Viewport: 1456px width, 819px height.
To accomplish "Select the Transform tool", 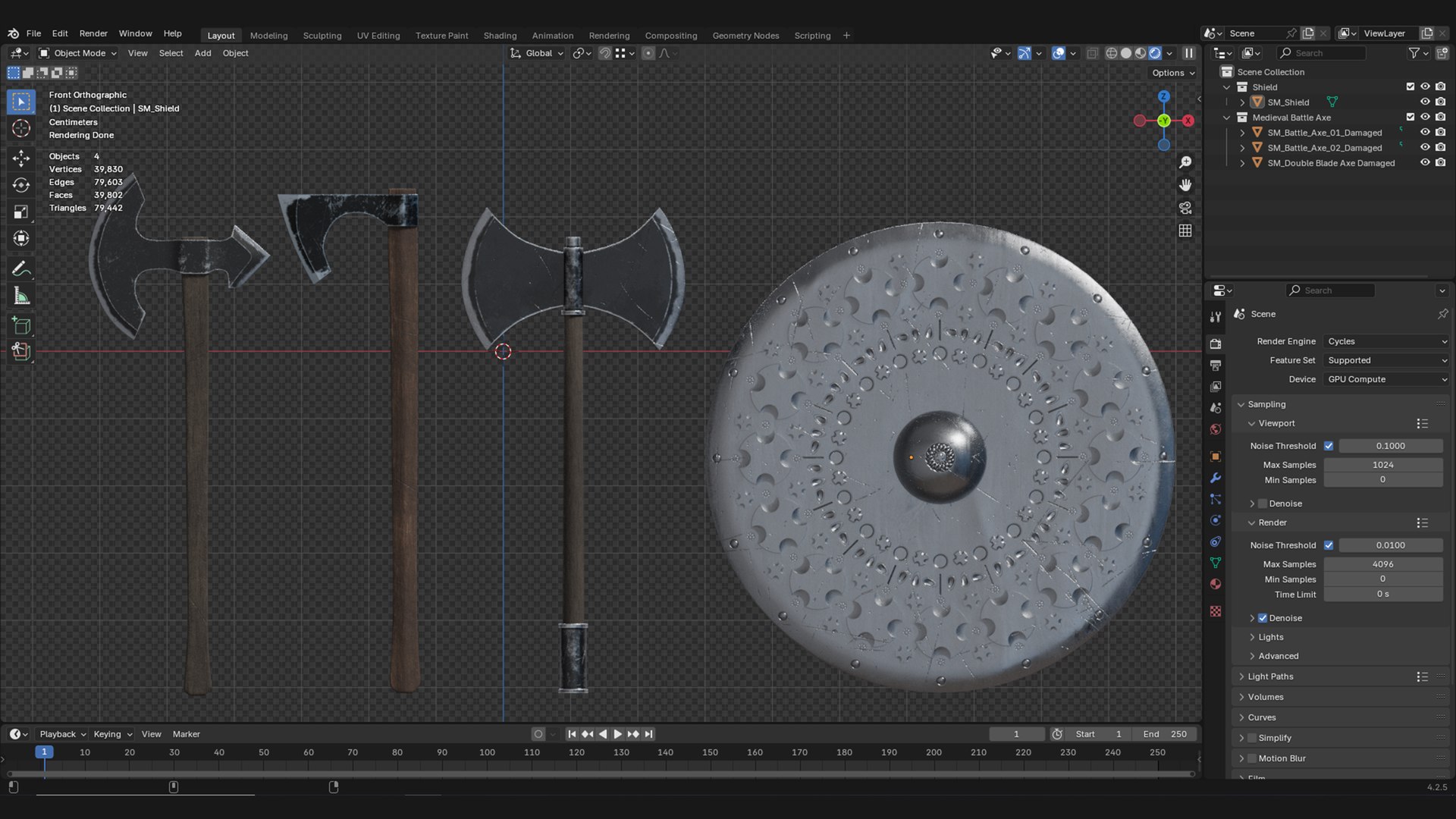I will coord(21,239).
